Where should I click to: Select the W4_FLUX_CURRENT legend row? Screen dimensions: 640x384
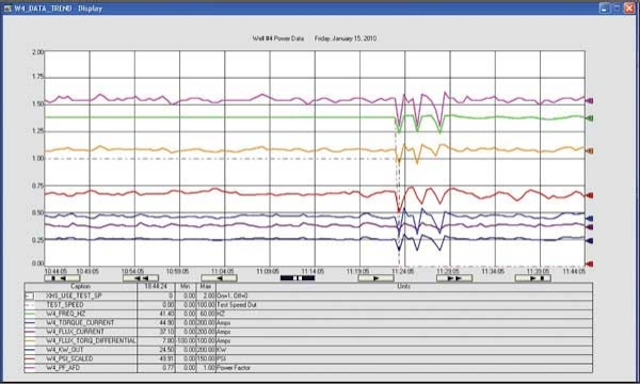pos(308,332)
